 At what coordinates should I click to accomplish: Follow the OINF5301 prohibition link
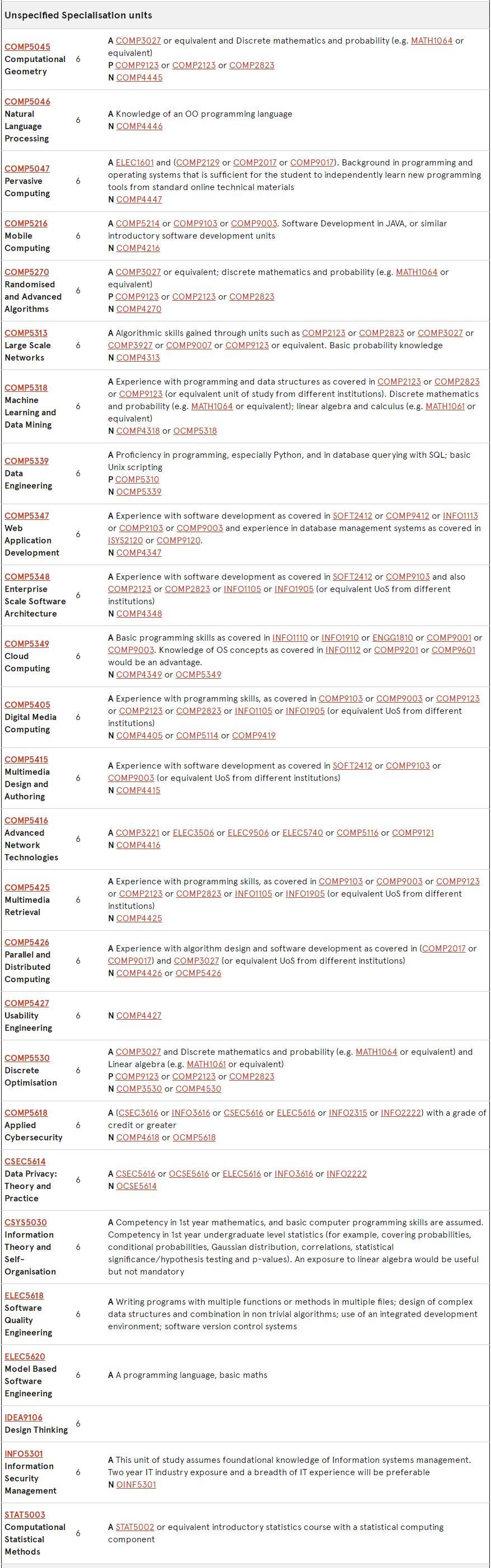pyautogui.click(x=136, y=1484)
